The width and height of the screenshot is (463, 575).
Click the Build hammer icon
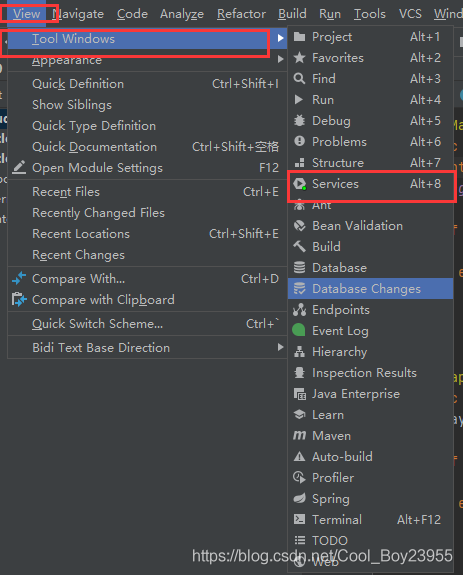click(x=300, y=246)
